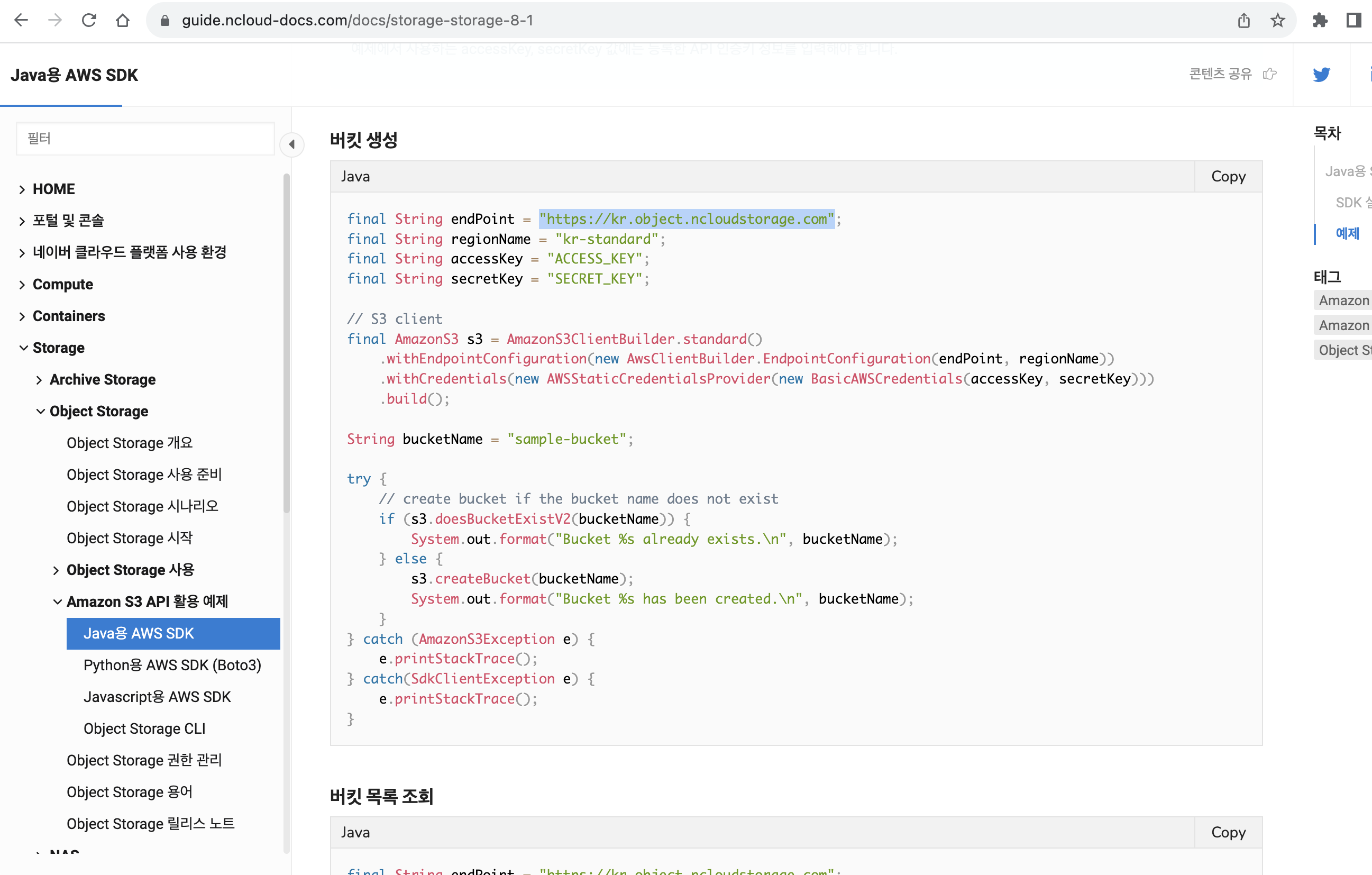Copy the 버킷 생성 Java code
The height and width of the screenshot is (875, 1372).
pyautogui.click(x=1228, y=176)
